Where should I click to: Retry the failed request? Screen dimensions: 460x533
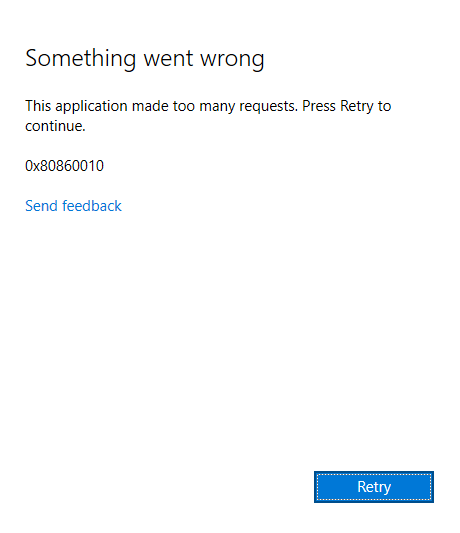[x=374, y=487]
